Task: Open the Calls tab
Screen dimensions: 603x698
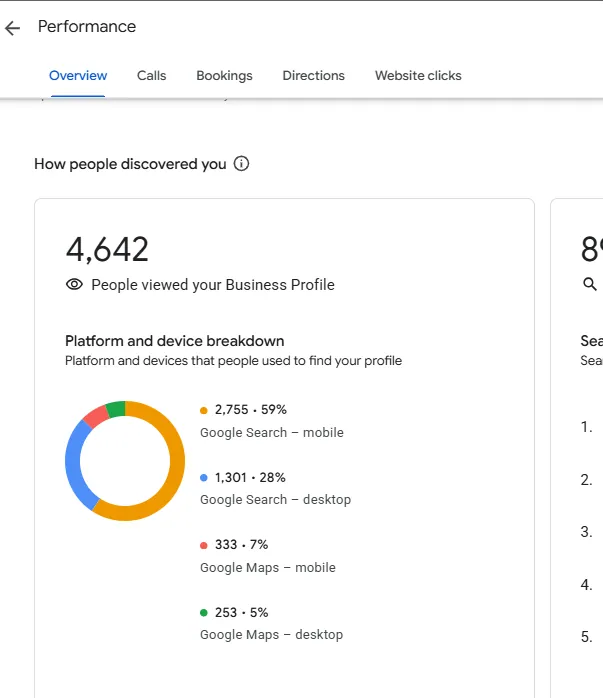Action: (151, 76)
